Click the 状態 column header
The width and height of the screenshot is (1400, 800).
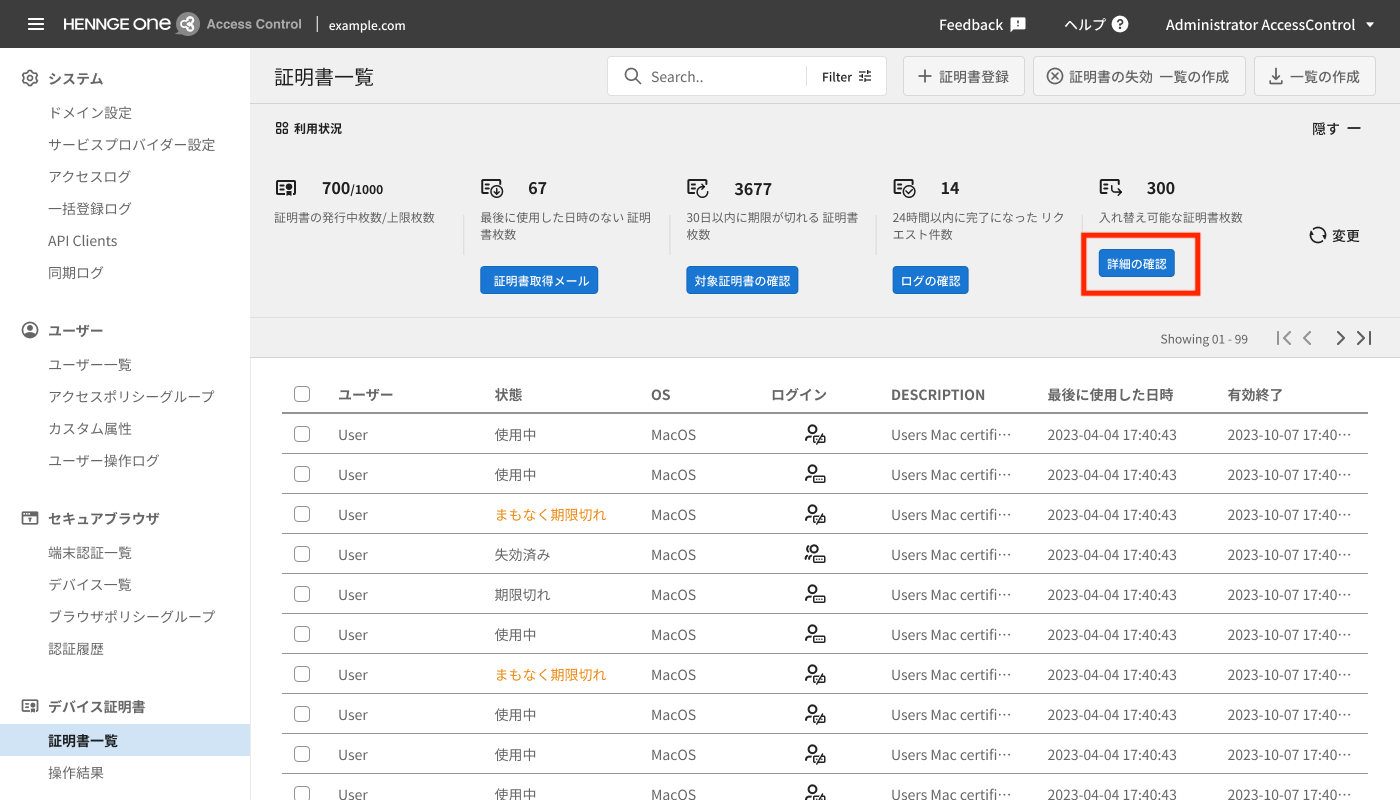point(508,395)
